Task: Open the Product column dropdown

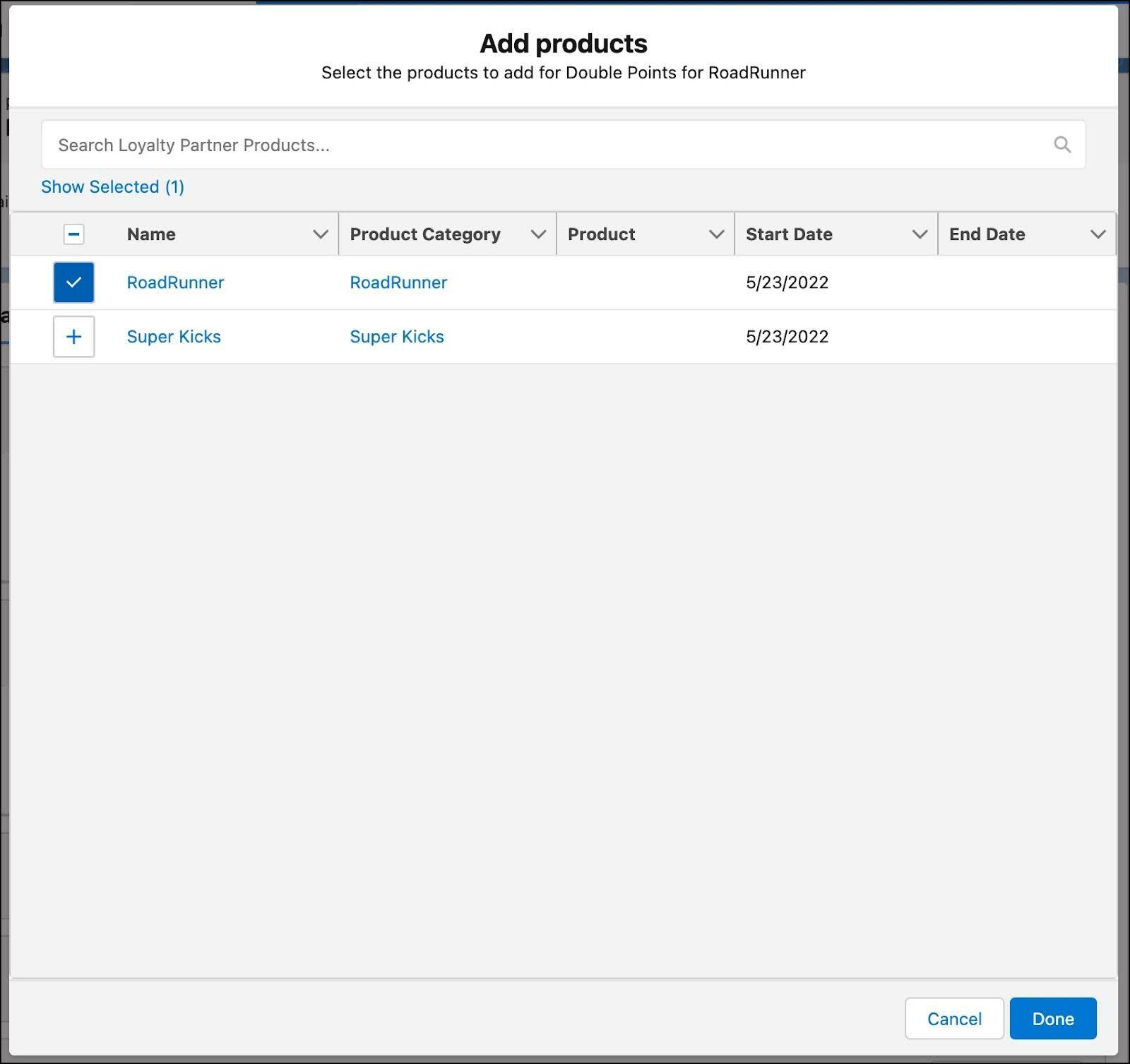Action: (x=715, y=234)
